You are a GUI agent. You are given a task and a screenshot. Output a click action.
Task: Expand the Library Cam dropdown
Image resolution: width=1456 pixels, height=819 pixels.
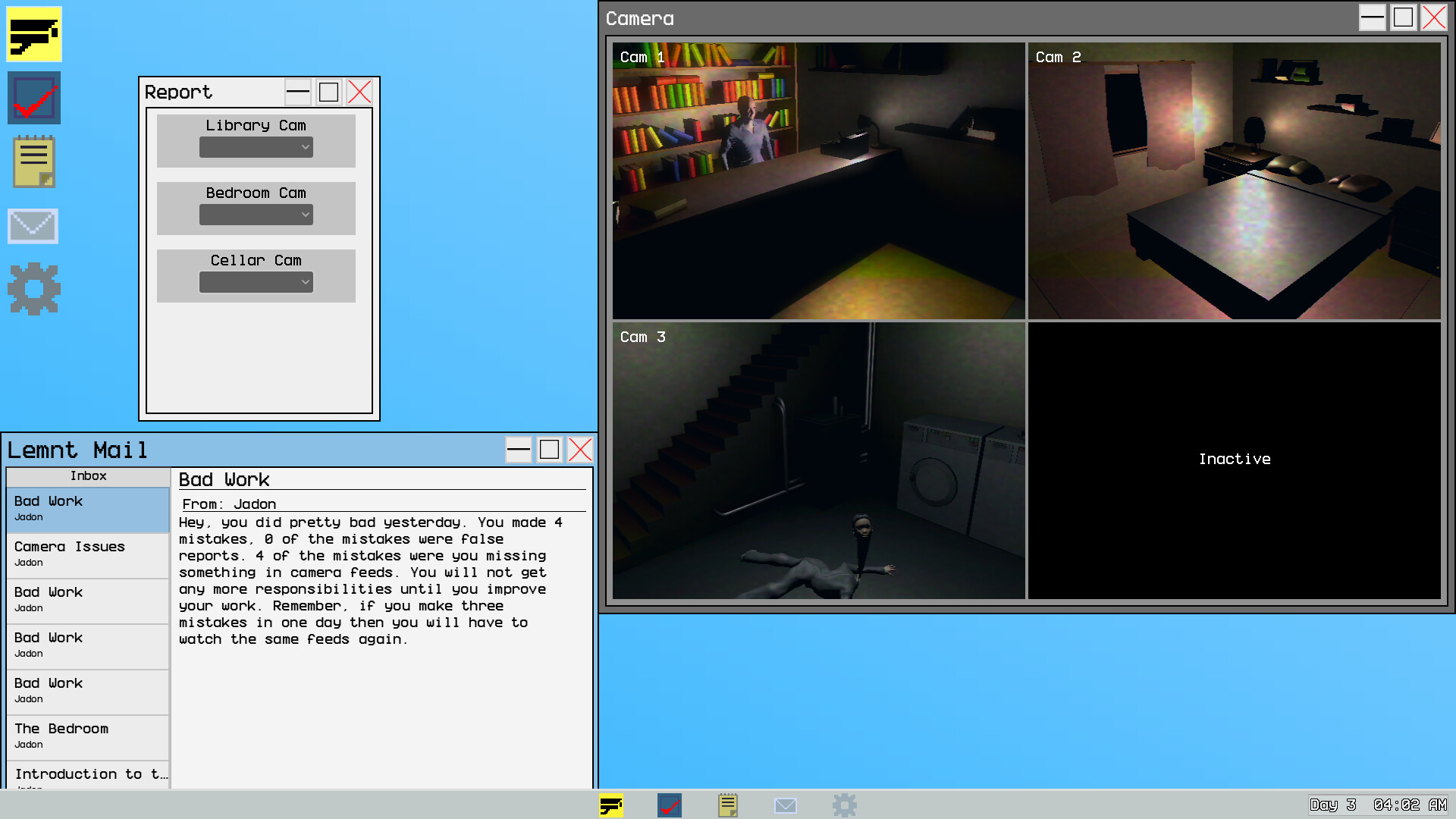pos(256,147)
